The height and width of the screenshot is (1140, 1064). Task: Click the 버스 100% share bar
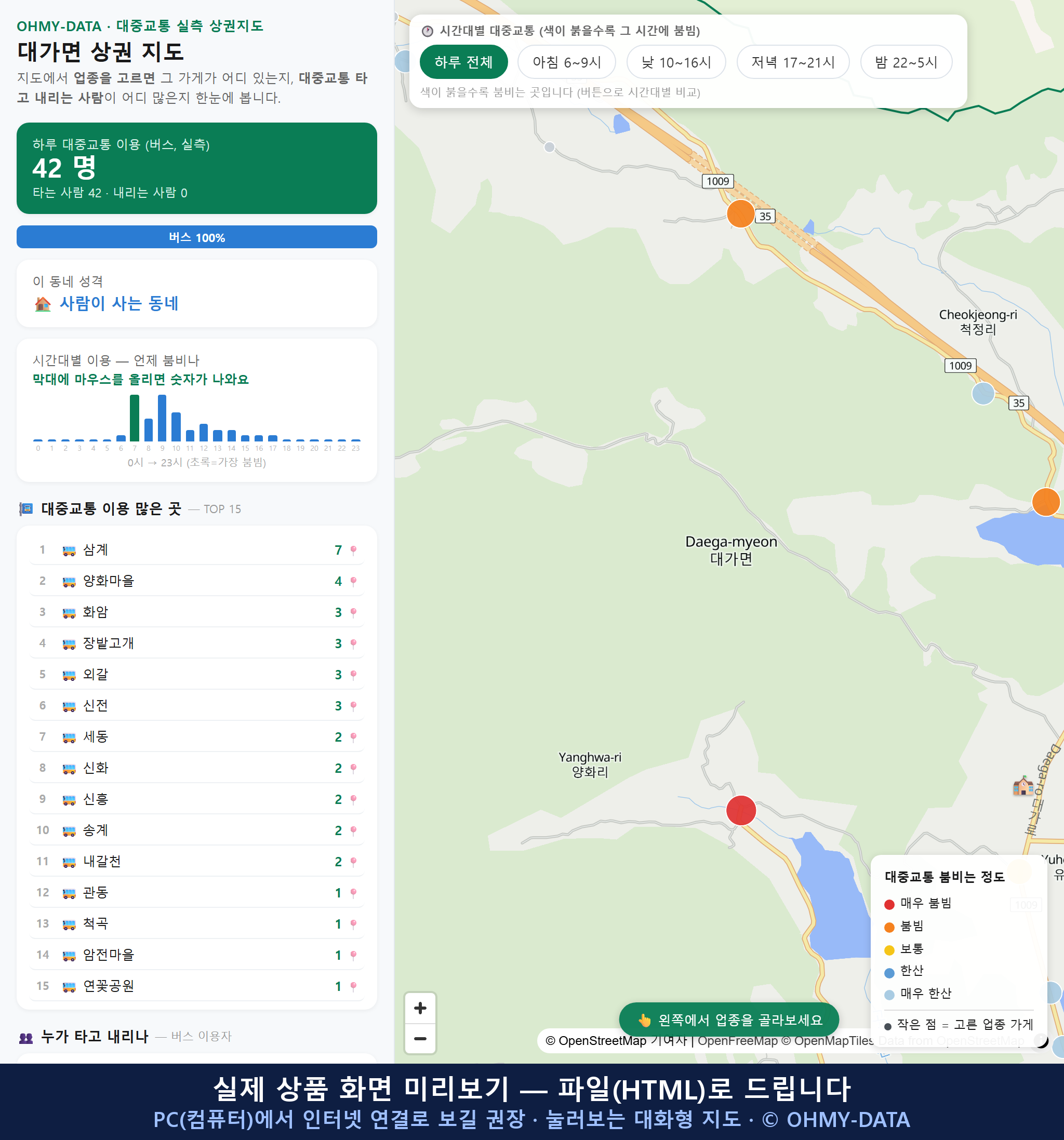pos(197,237)
